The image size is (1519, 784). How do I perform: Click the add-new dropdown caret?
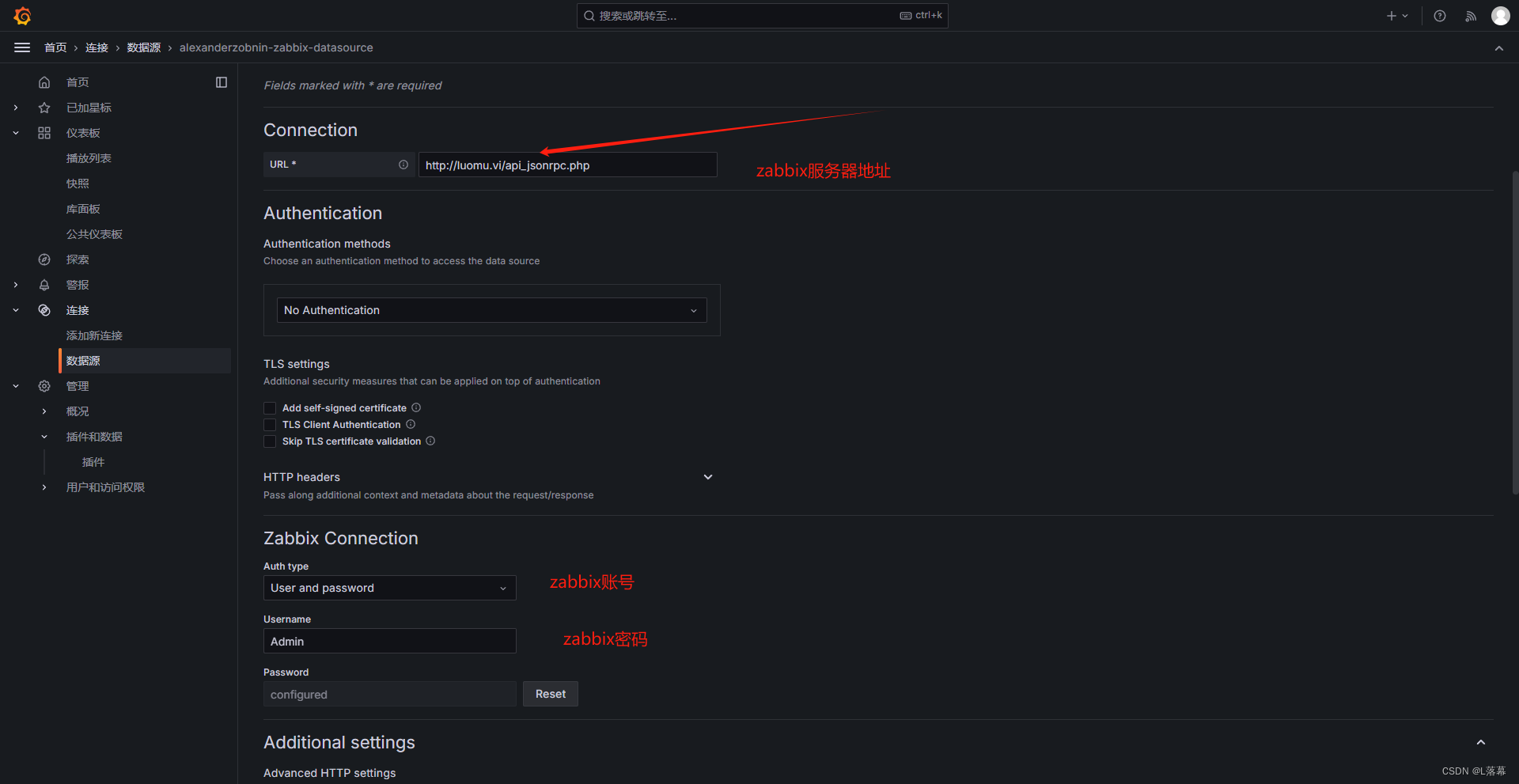[1406, 16]
